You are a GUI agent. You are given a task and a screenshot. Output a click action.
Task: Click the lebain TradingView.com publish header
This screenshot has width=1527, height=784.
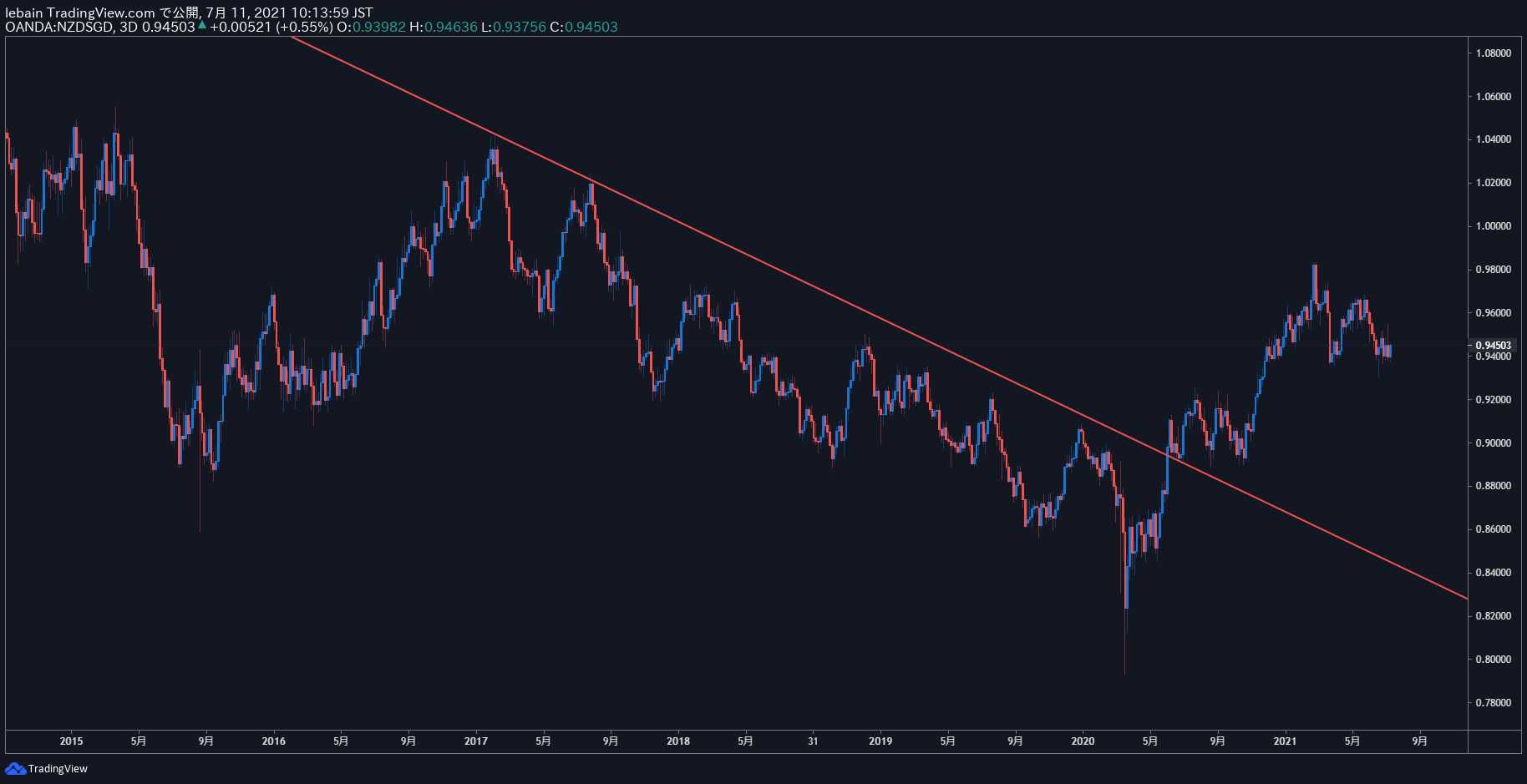[189, 13]
